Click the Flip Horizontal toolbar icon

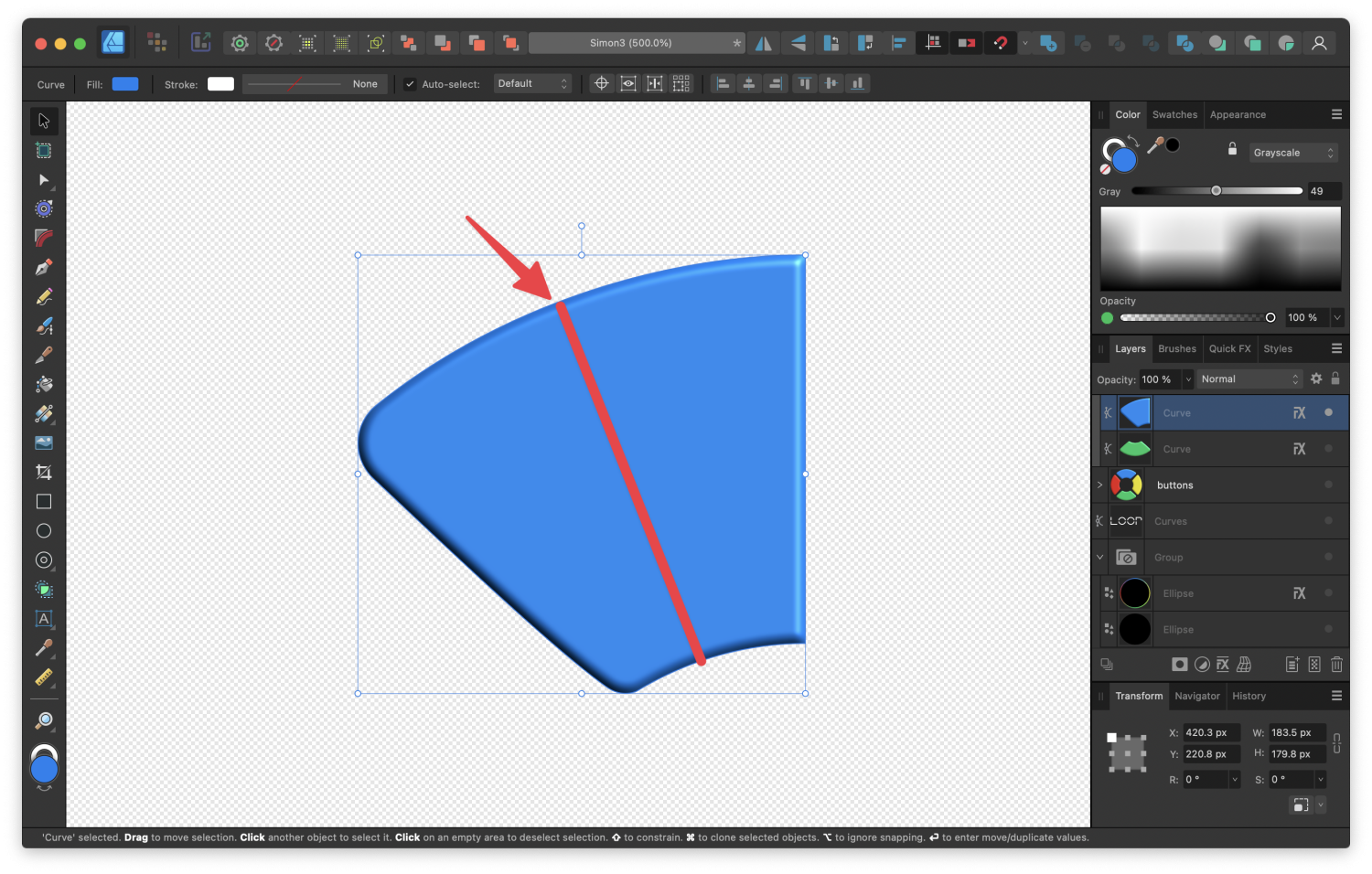(x=763, y=43)
